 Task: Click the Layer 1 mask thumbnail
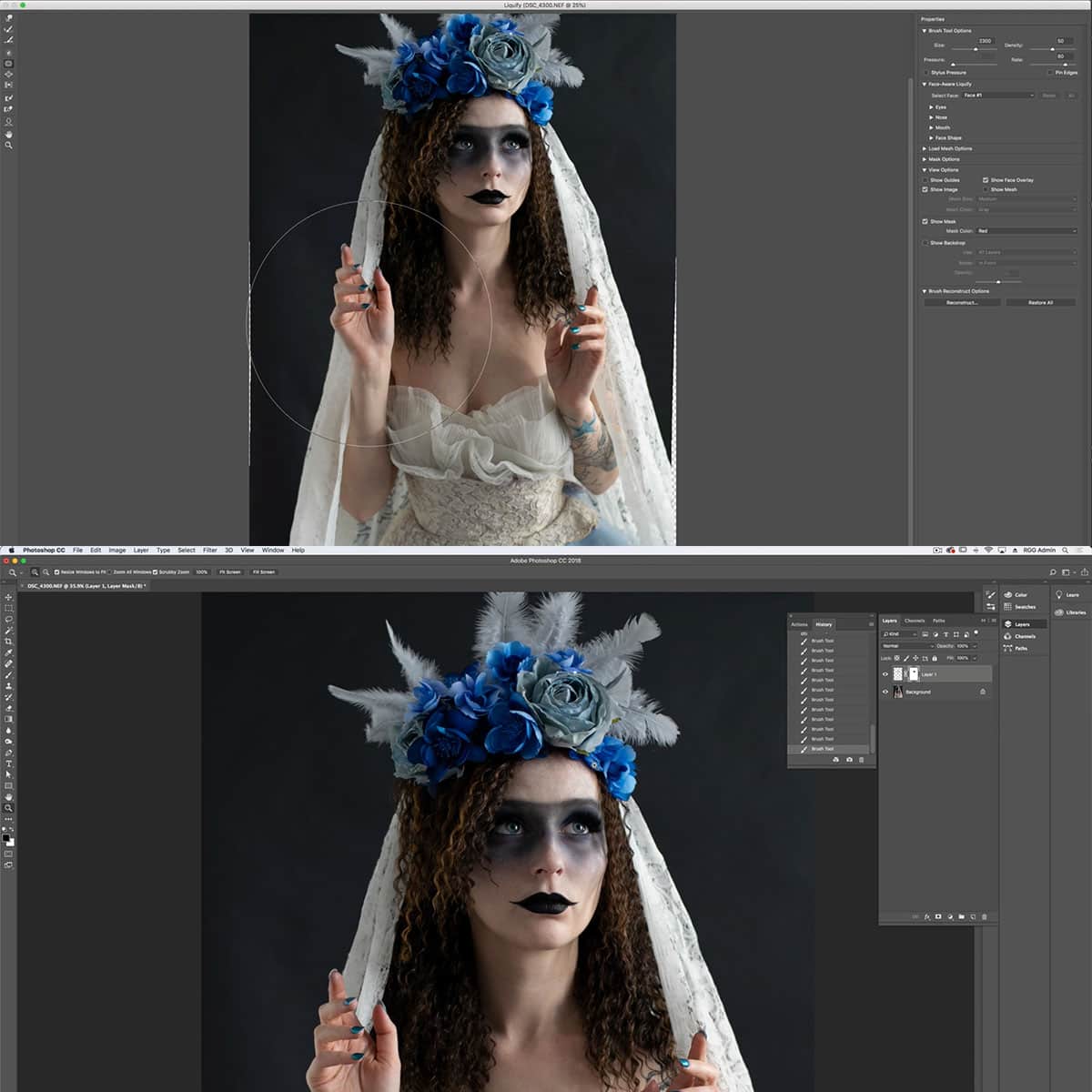pyautogui.click(x=914, y=673)
